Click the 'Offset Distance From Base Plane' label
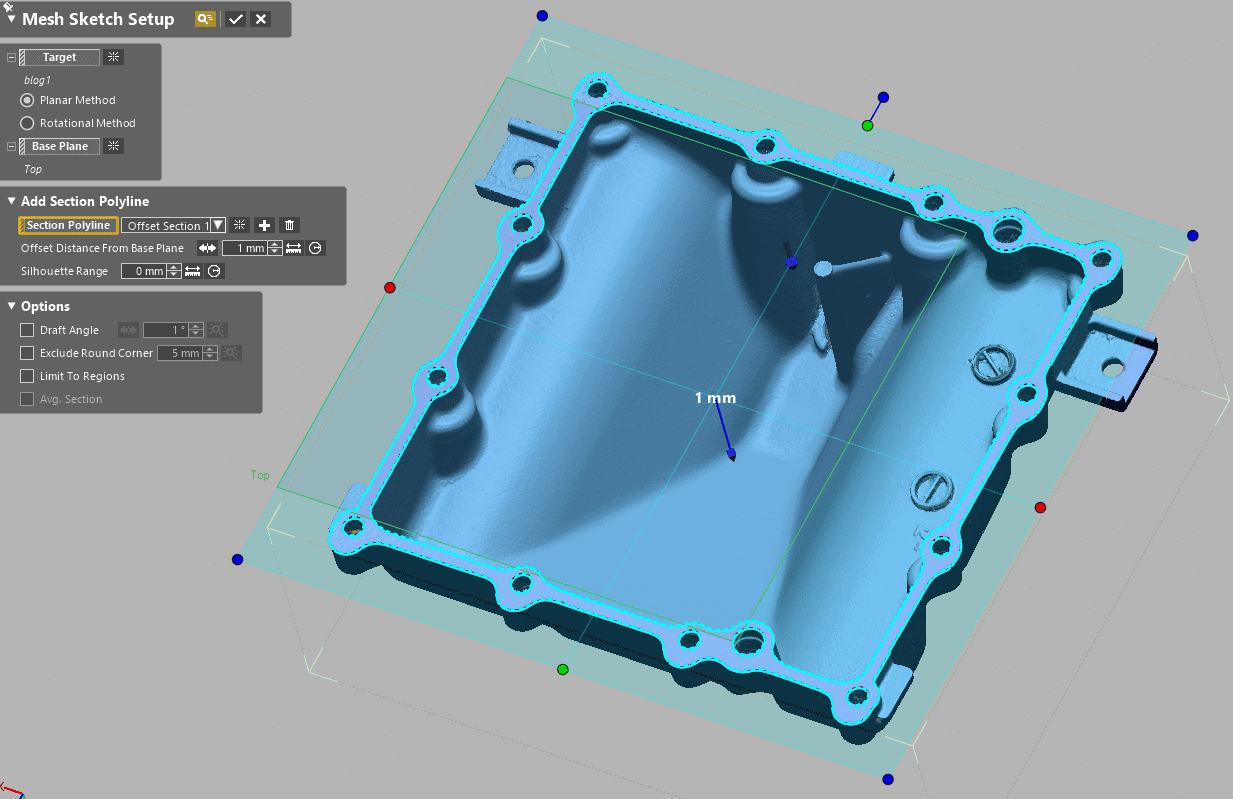The height and width of the screenshot is (799, 1233). 102,248
